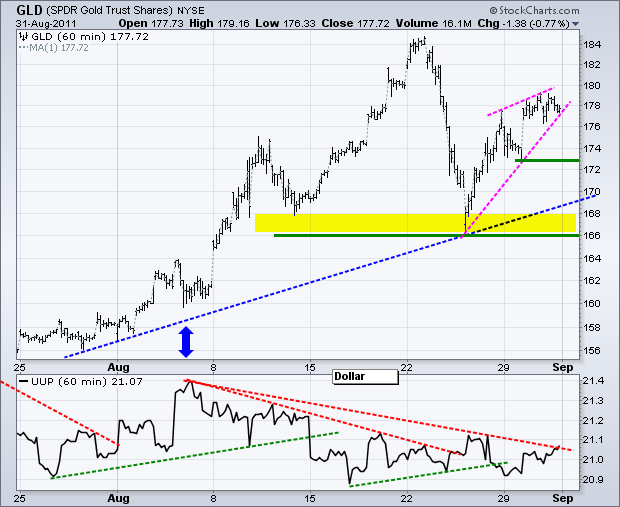Click the Open 177.73 value

pos(151,23)
